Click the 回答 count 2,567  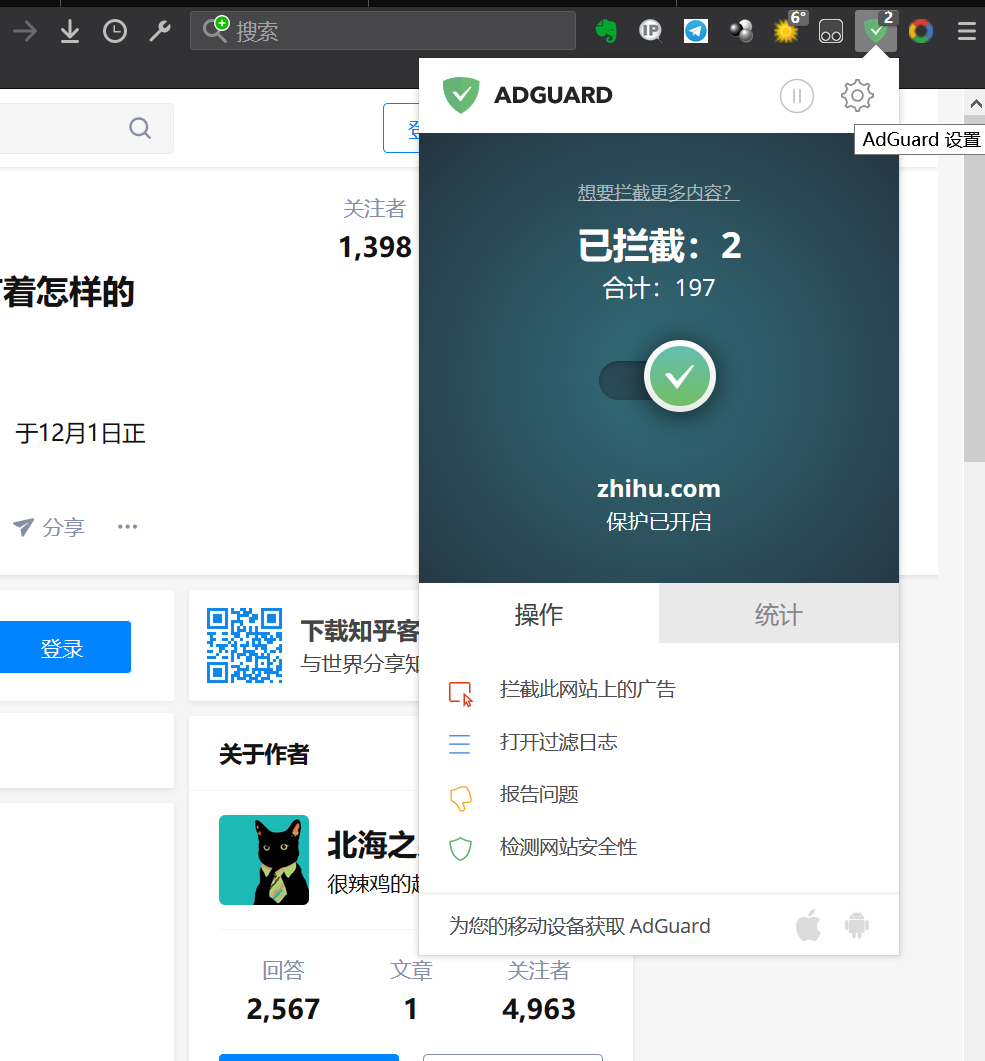coord(283,1008)
